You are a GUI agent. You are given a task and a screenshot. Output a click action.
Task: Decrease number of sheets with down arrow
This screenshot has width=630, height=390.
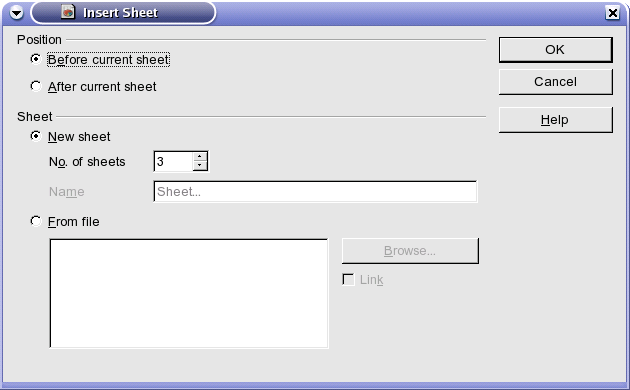[200, 165]
